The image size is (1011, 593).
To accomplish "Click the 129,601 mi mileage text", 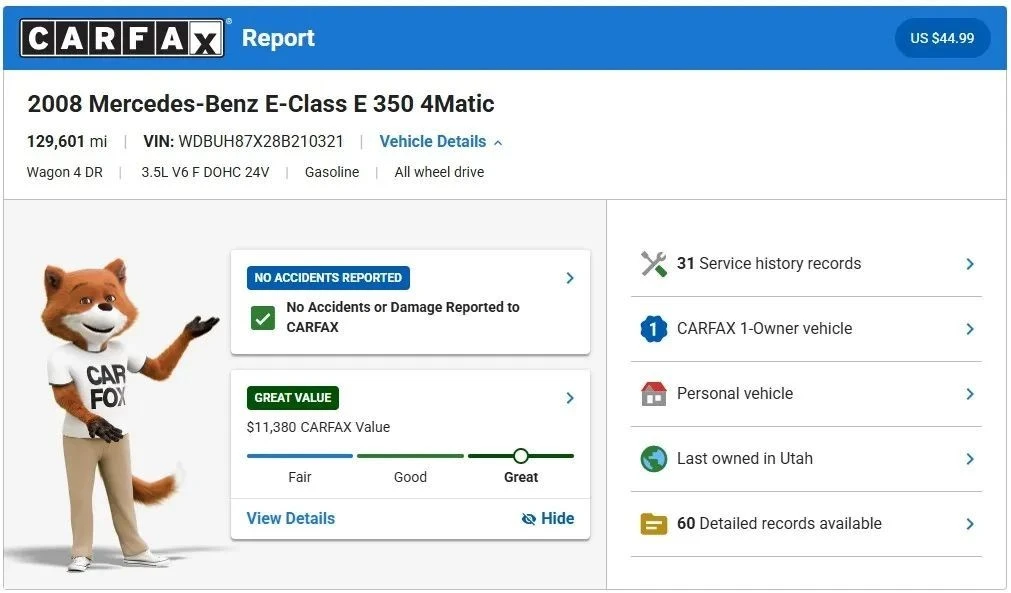I will (67, 141).
